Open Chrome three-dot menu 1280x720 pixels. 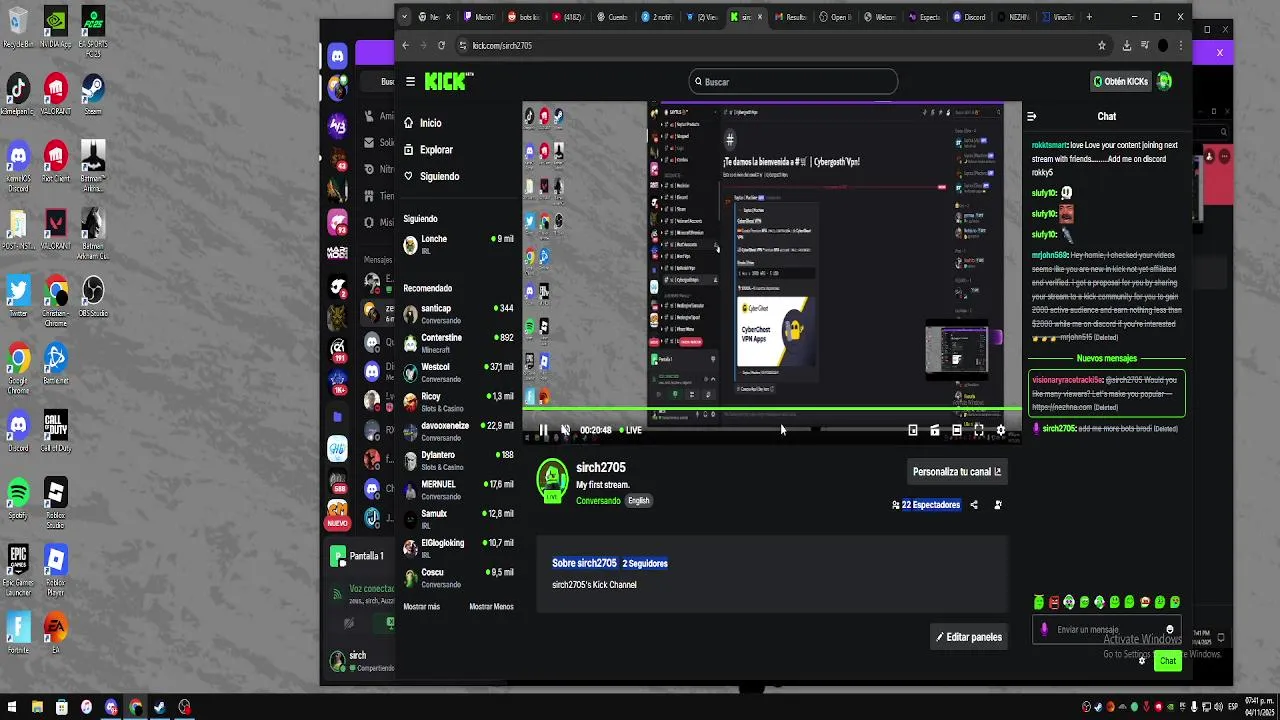pyautogui.click(x=1181, y=46)
